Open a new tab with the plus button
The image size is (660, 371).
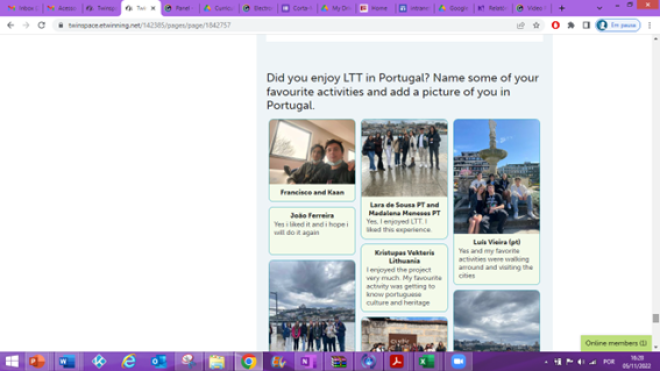pyautogui.click(x=562, y=8)
